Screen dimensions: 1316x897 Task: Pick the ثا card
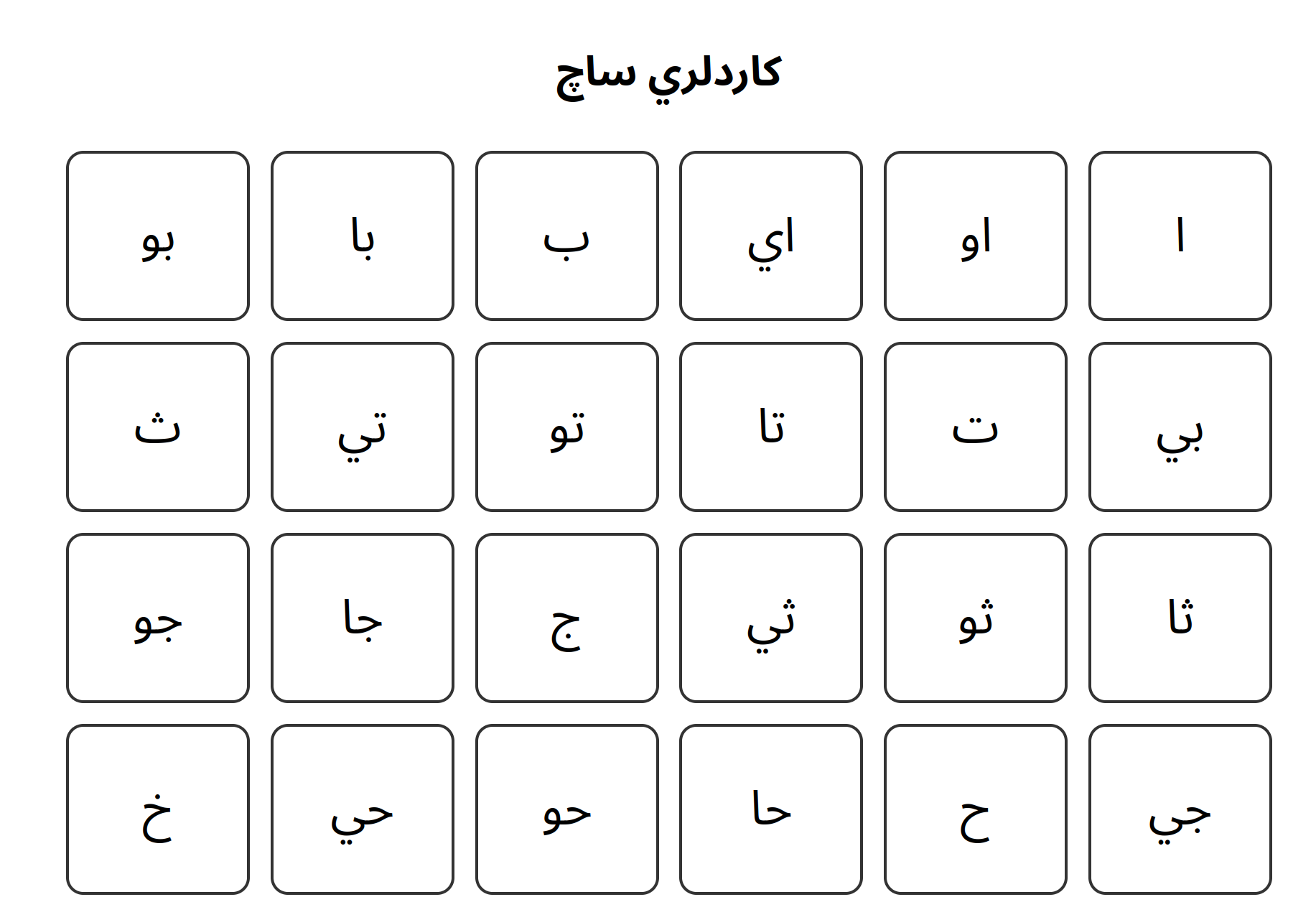click(x=1180, y=618)
